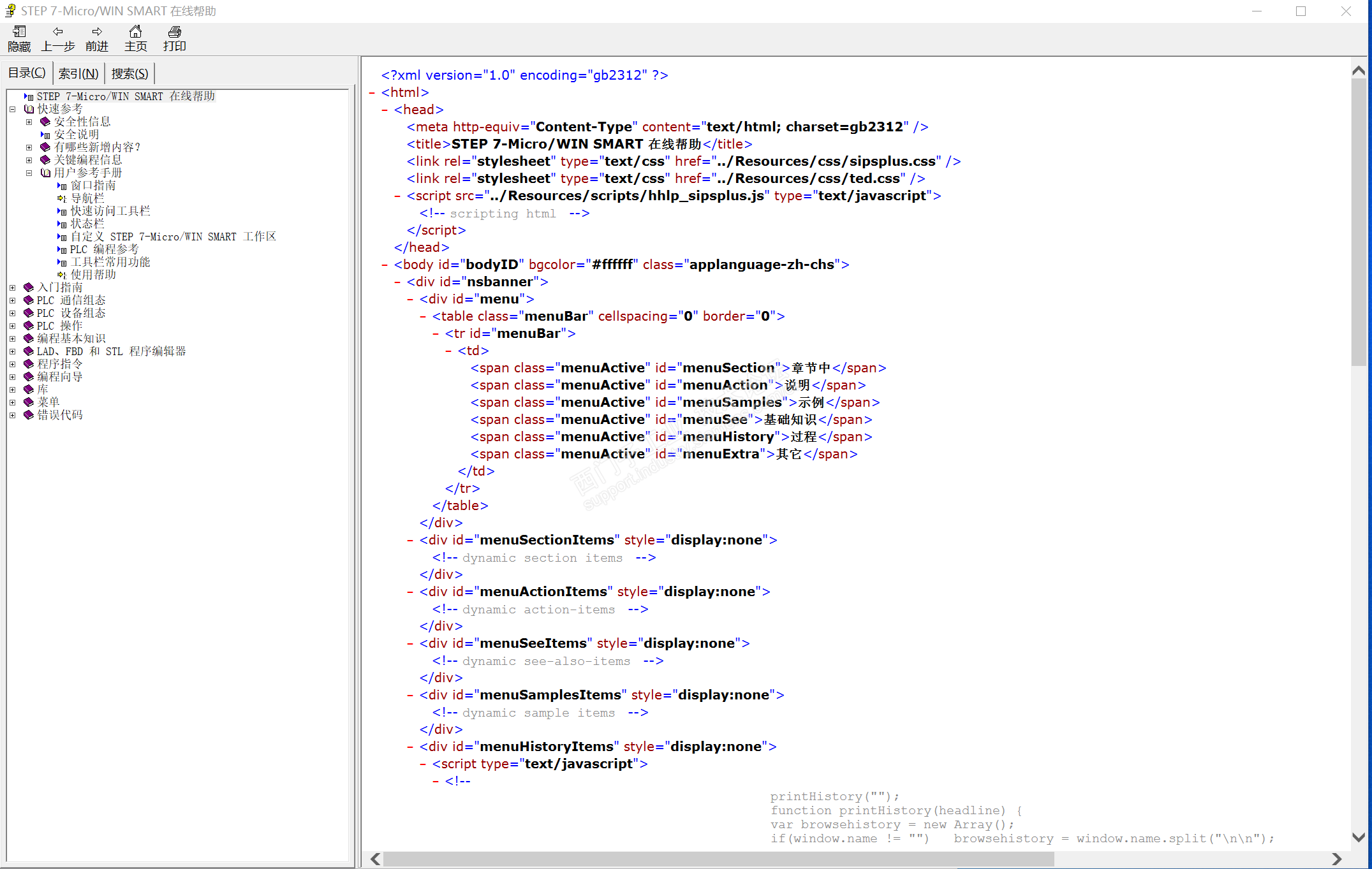Click the Hide (隐藏) toolbar icon
The height and width of the screenshot is (869, 1372).
pyautogui.click(x=19, y=32)
